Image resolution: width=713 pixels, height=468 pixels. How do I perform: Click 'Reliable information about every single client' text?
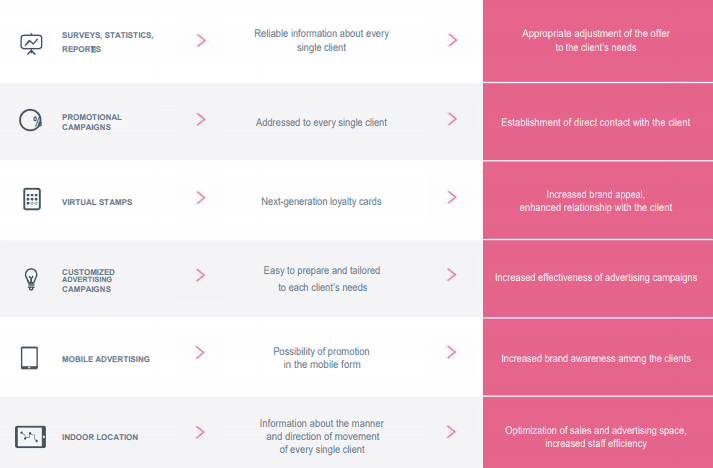[321, 40]
